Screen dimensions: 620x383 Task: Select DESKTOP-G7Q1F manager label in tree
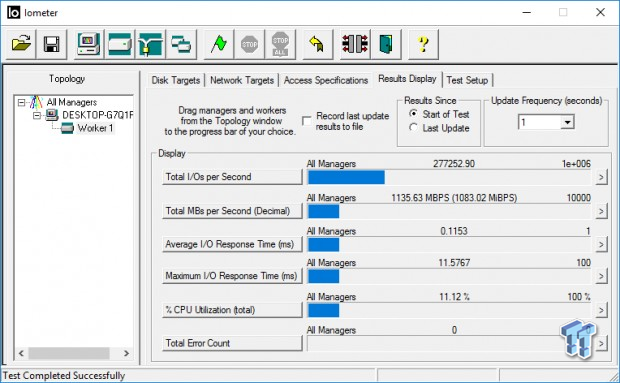98,115
